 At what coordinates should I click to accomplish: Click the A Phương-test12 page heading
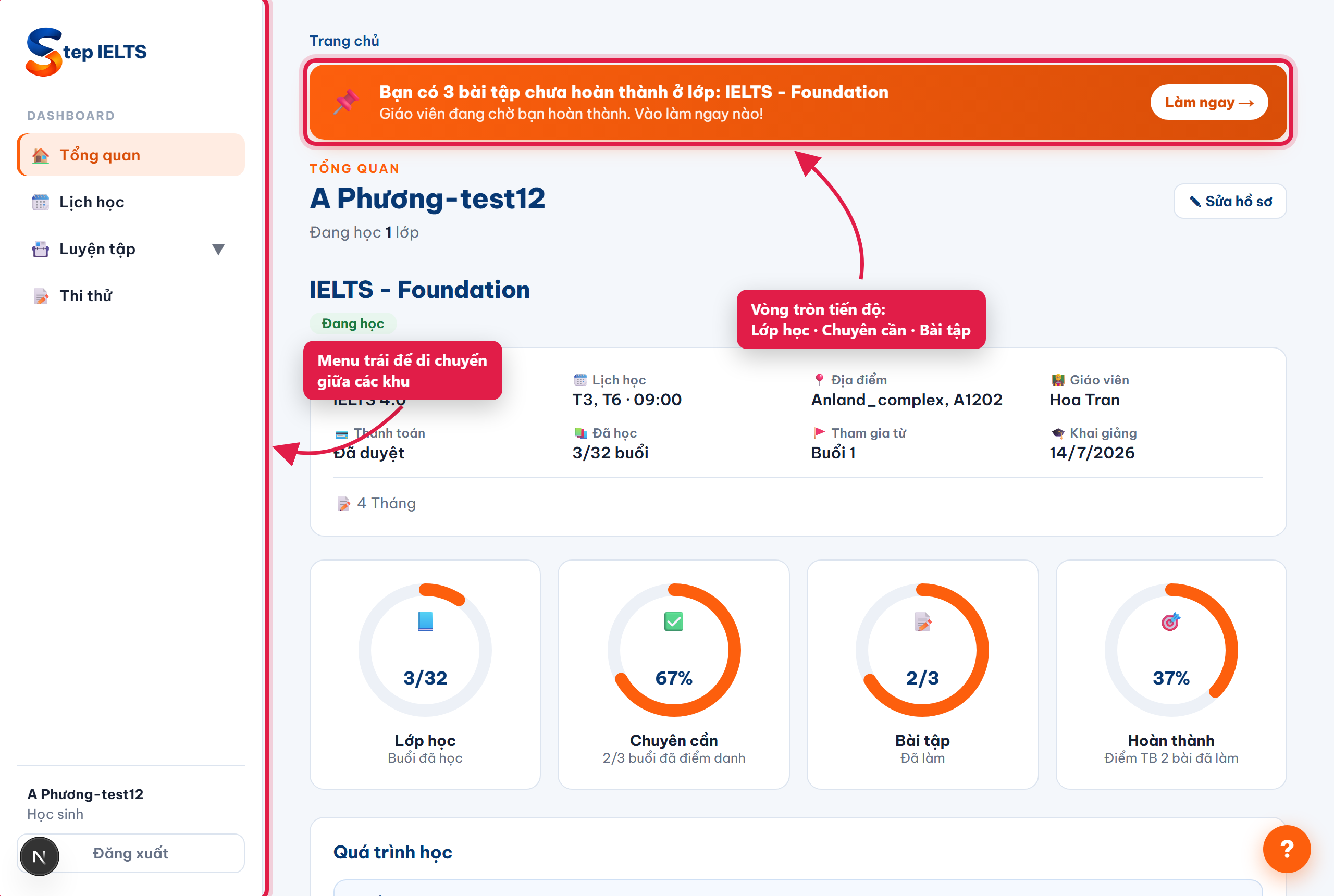coord(427,198)
